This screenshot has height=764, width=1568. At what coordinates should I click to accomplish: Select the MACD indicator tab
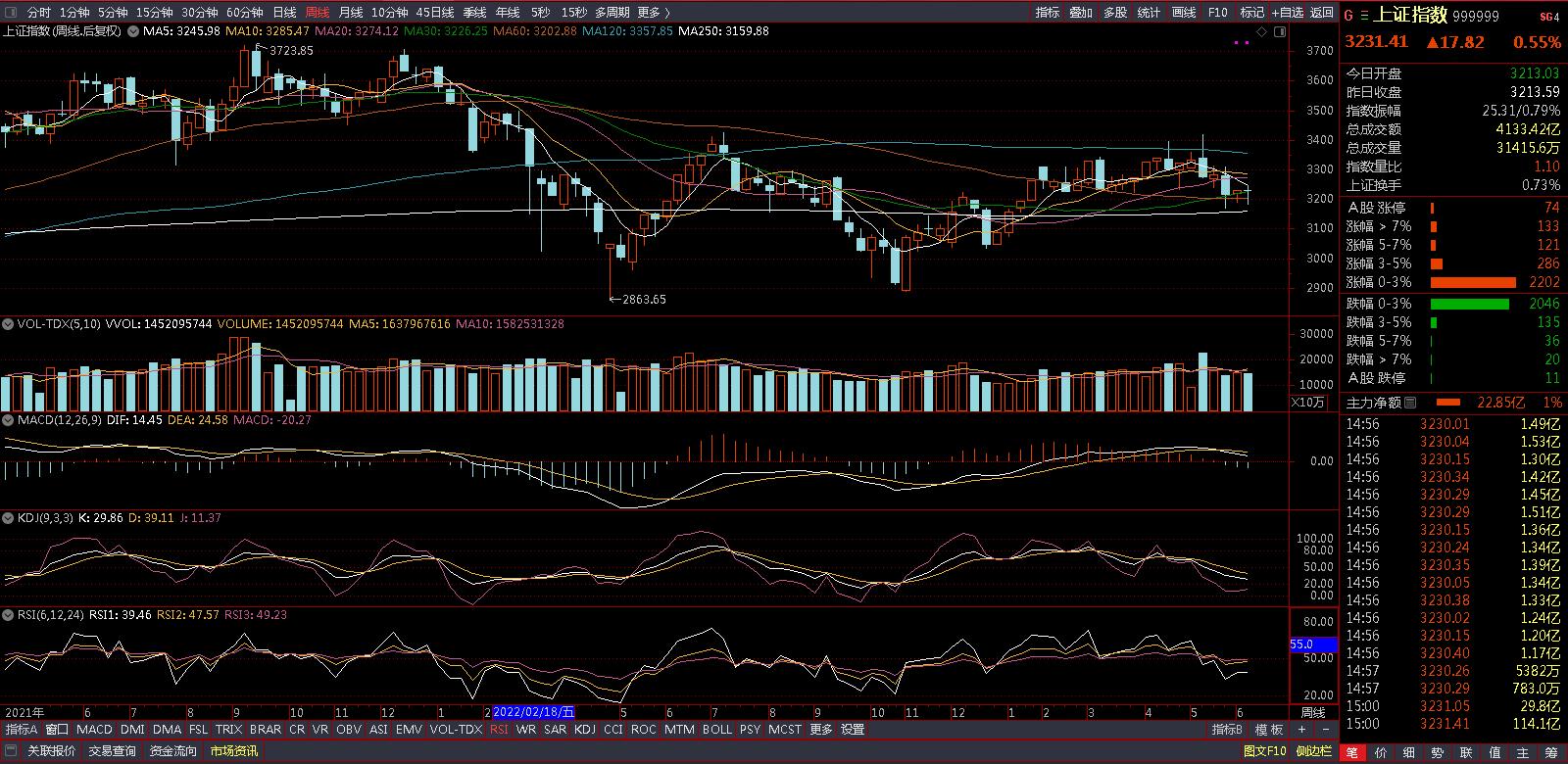94,730
